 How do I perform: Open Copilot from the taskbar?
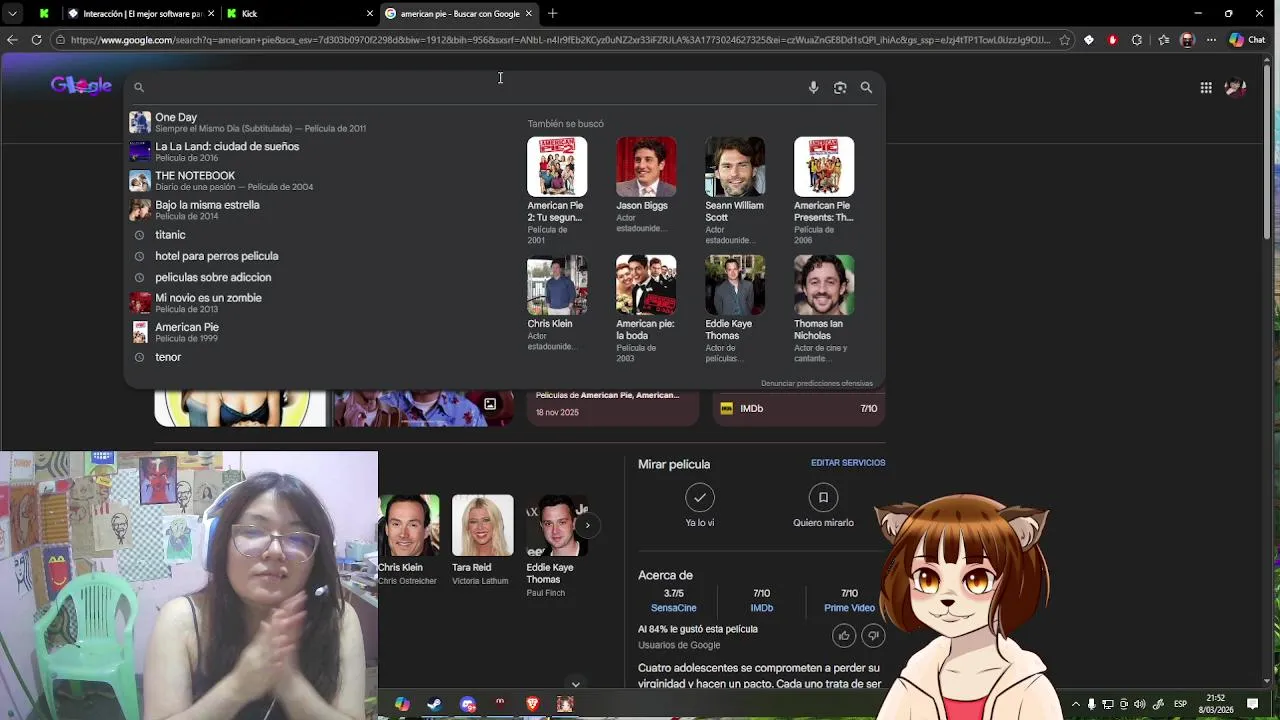tap(402, 704)
